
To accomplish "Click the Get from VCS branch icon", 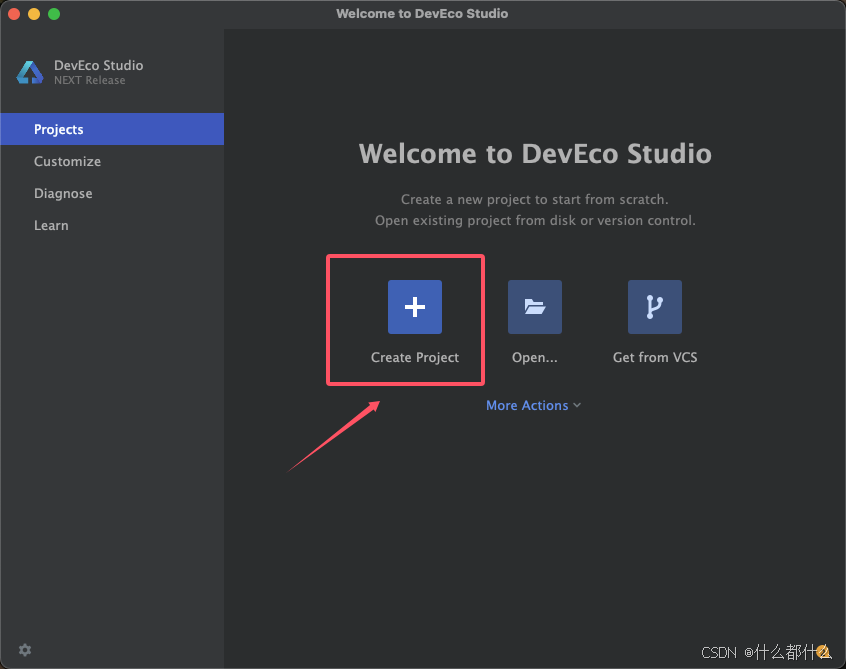I will click(x=654, y=306).
